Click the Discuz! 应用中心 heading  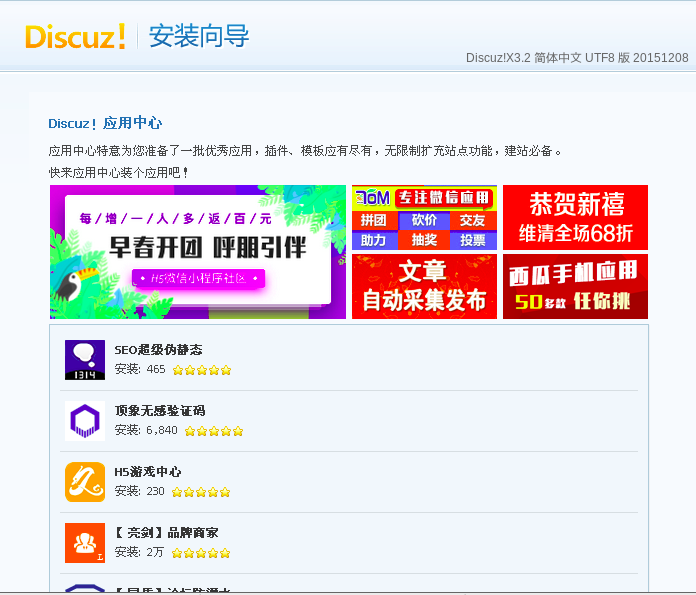[x=105, y=123]
